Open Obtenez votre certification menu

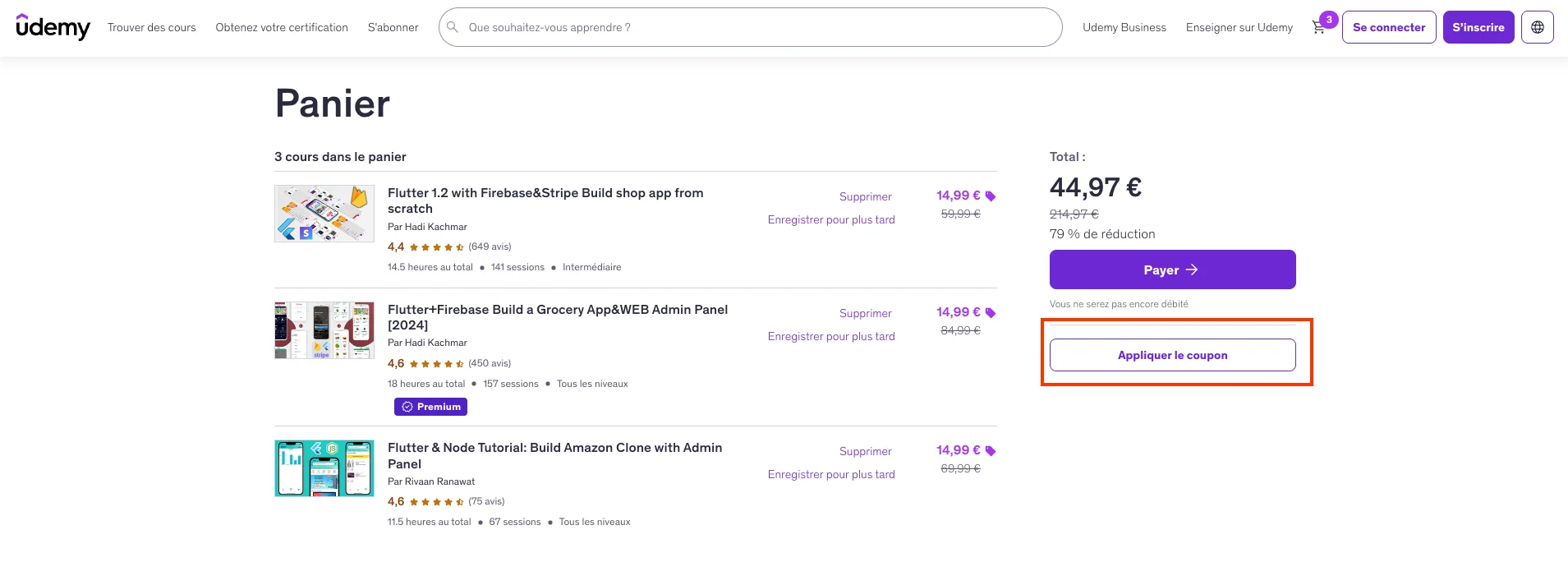coord(282,27)
